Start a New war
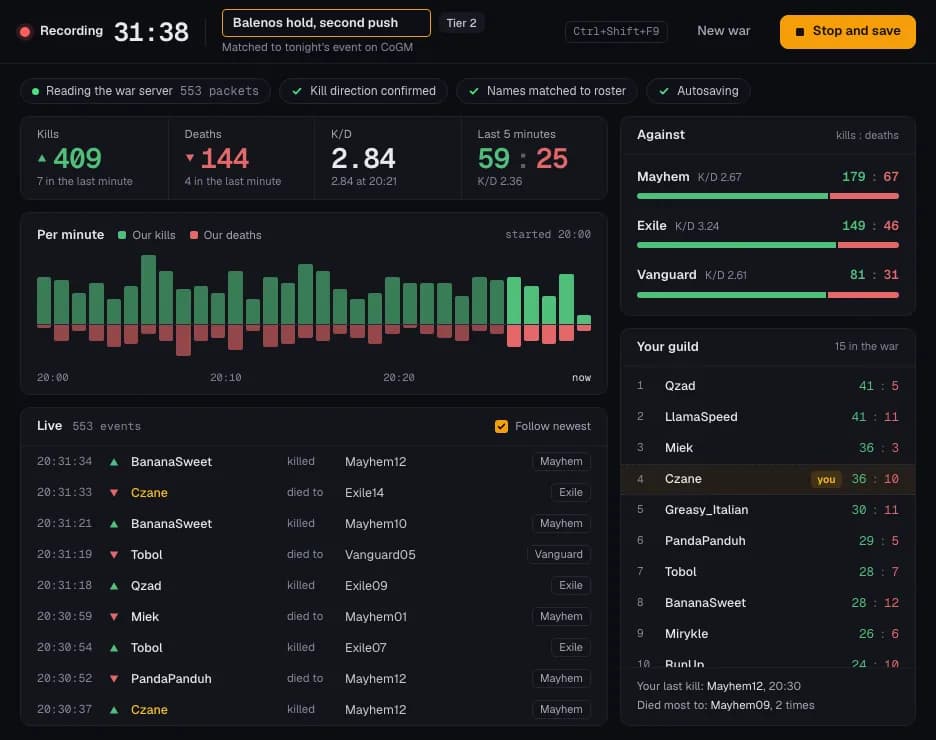The image size is (936, 740). [x=723, y=30]
